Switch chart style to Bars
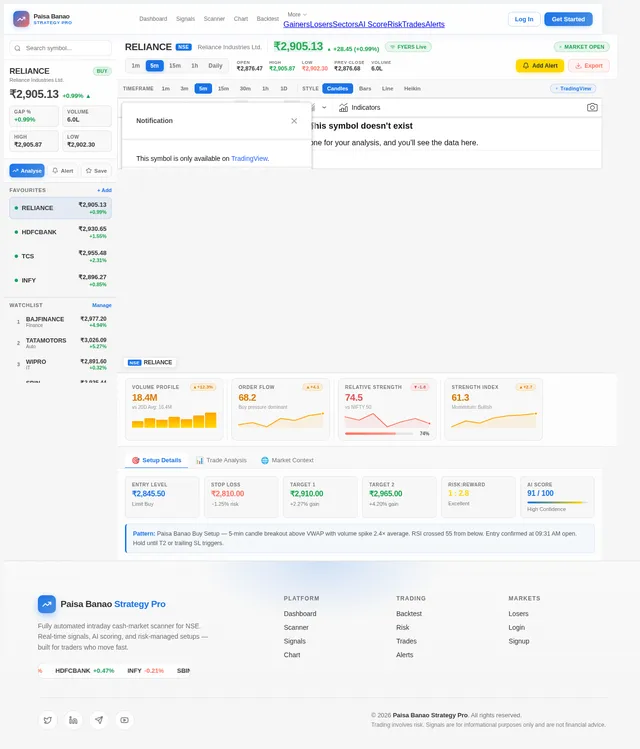This screenshot has width=640, height=749. point(365,88)
